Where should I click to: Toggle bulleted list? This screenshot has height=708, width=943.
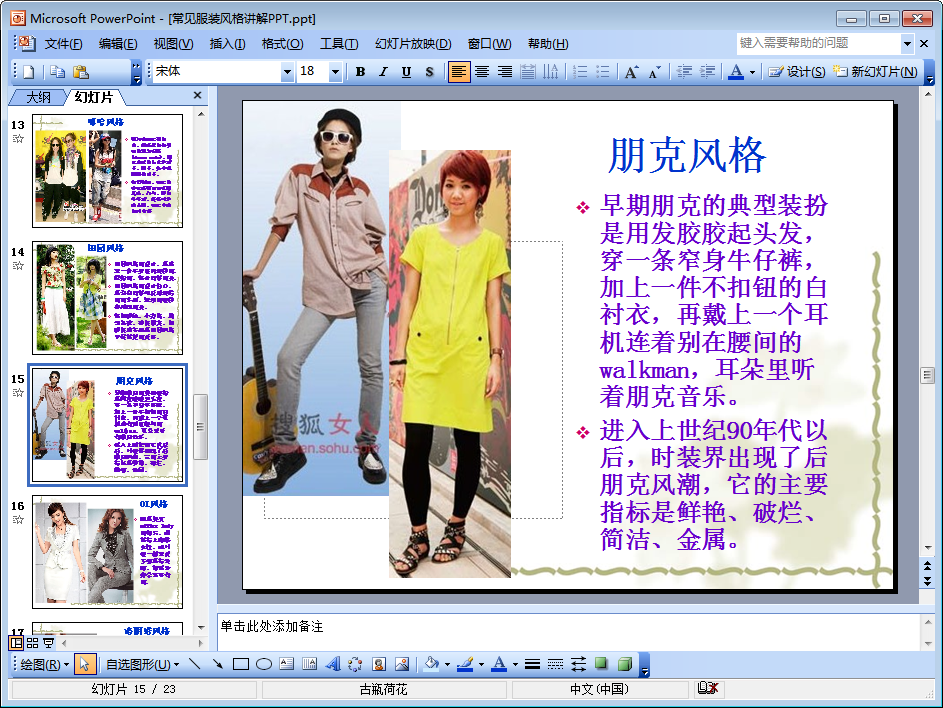(603, 72)
